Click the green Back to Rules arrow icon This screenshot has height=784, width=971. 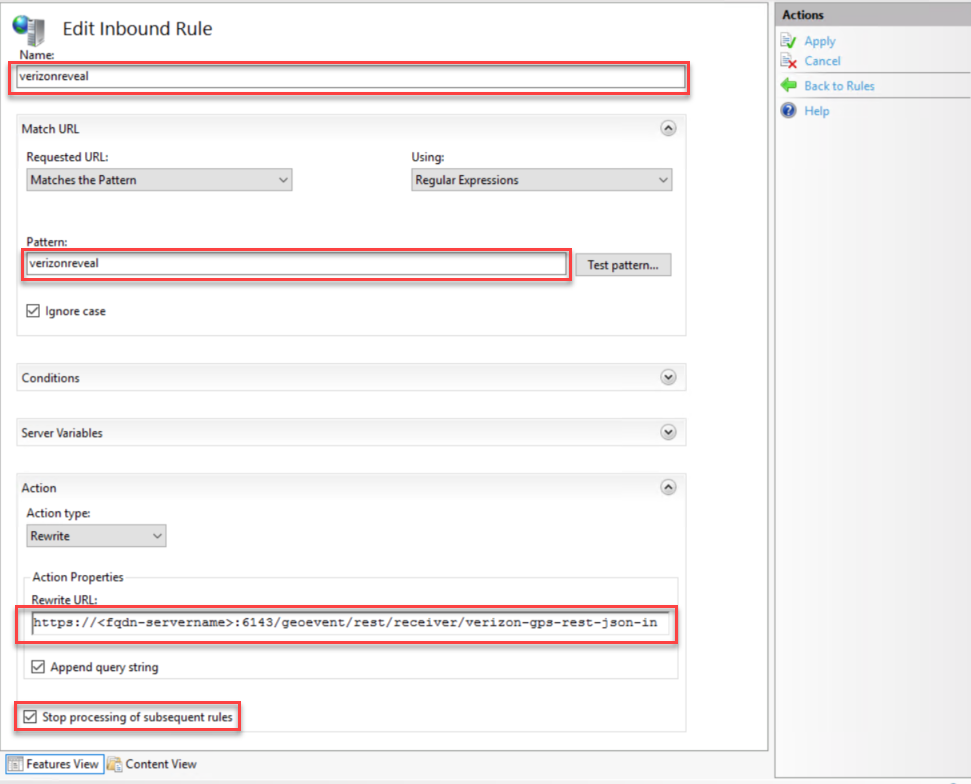click(x=788, y=85)
